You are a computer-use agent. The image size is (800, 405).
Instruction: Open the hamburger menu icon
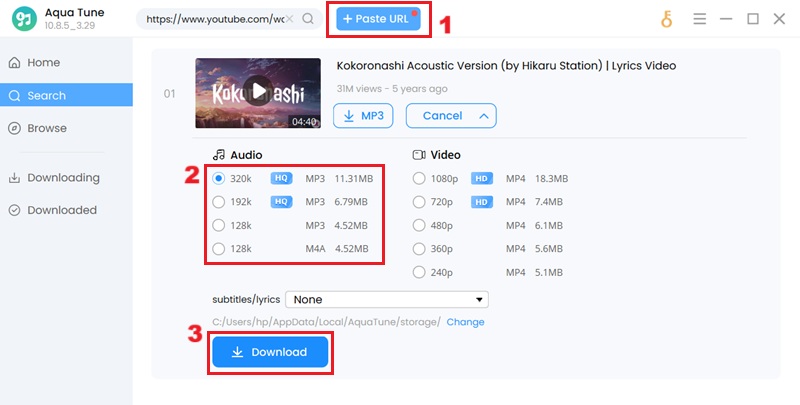(700, 19)
